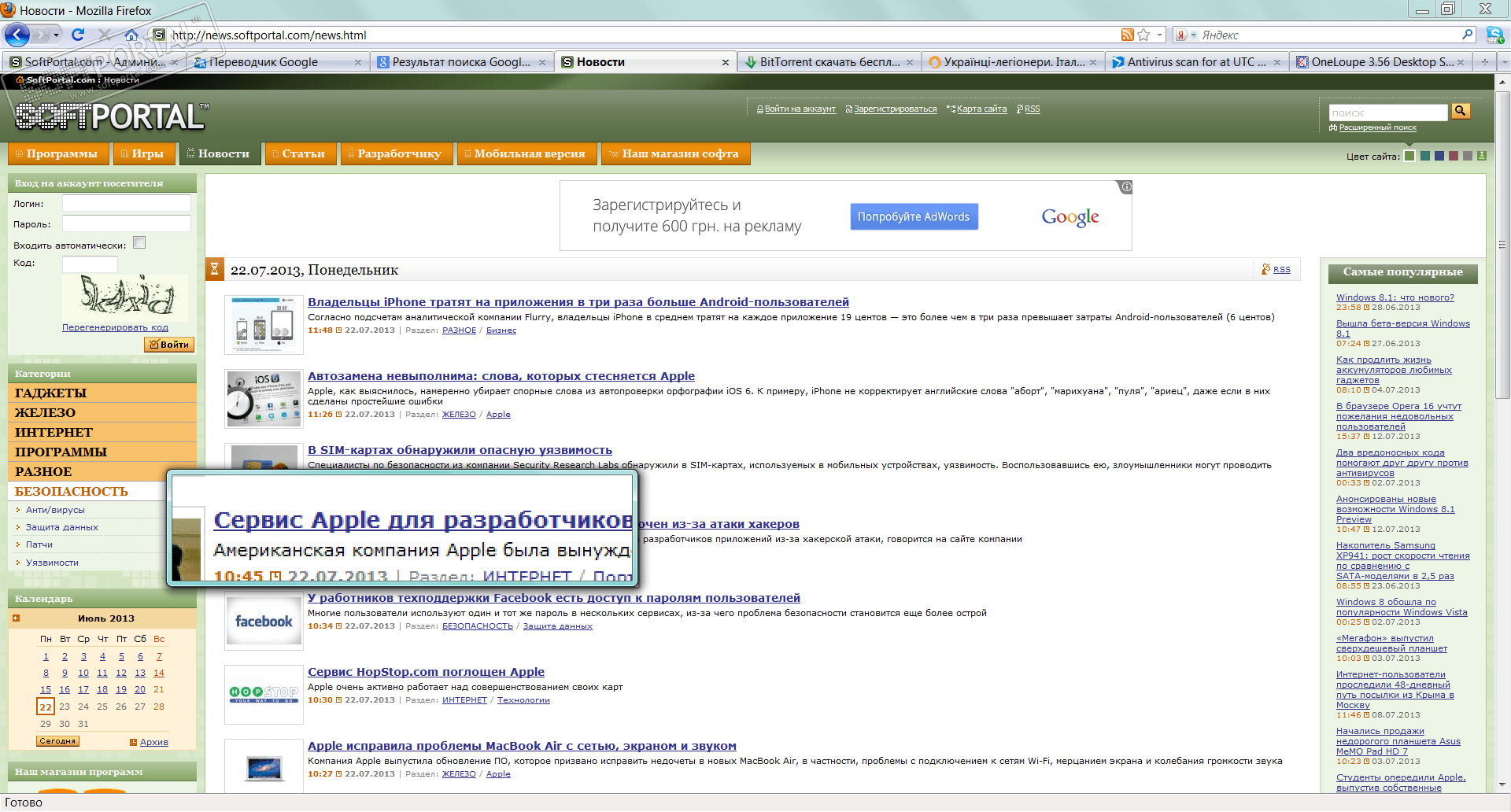
Task: Open the calendar Архив link
Action: (x=153, y=742)
